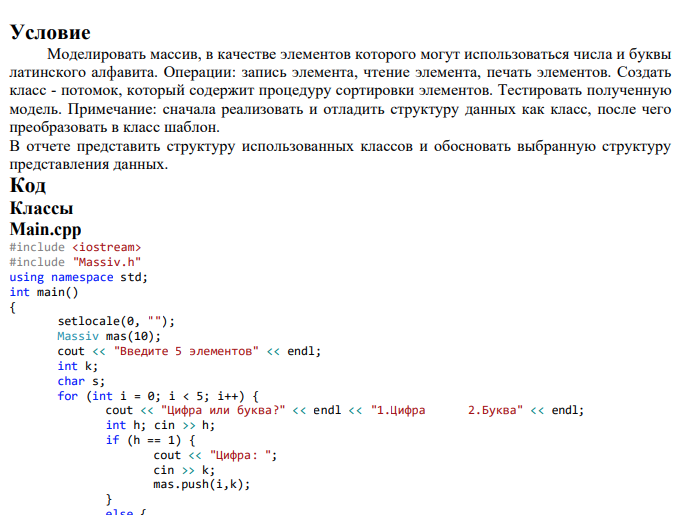Viewport: 690px width, 515px height.
Task: Click the "Massiv.h" include string
Action: [x=106, y=262]
